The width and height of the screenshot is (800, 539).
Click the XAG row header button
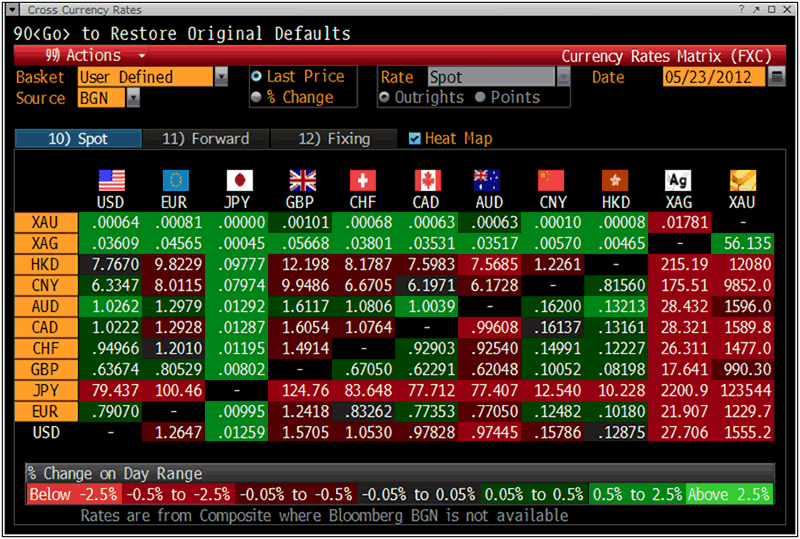pyautogui.click(x=46, y=243)
